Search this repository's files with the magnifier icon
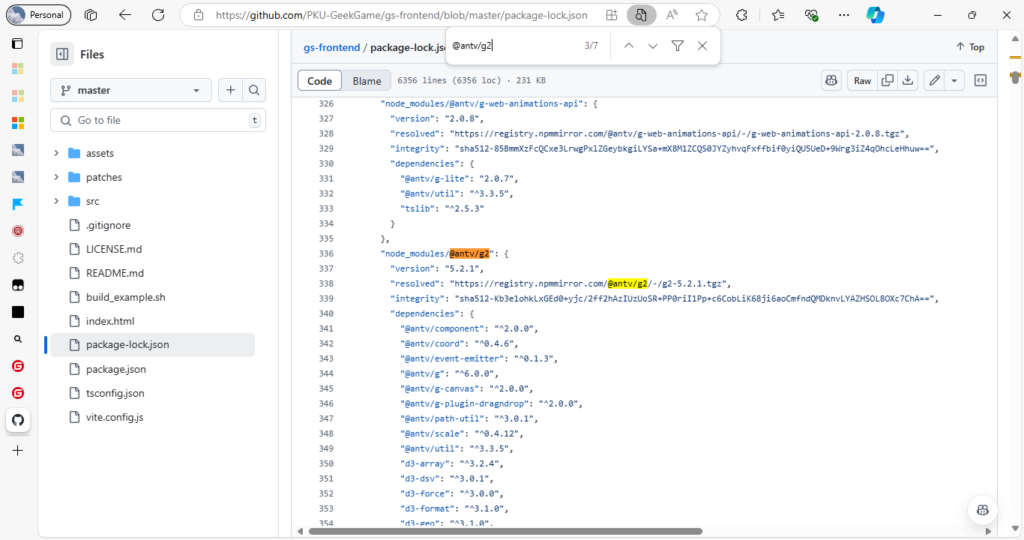 point(254,90)
